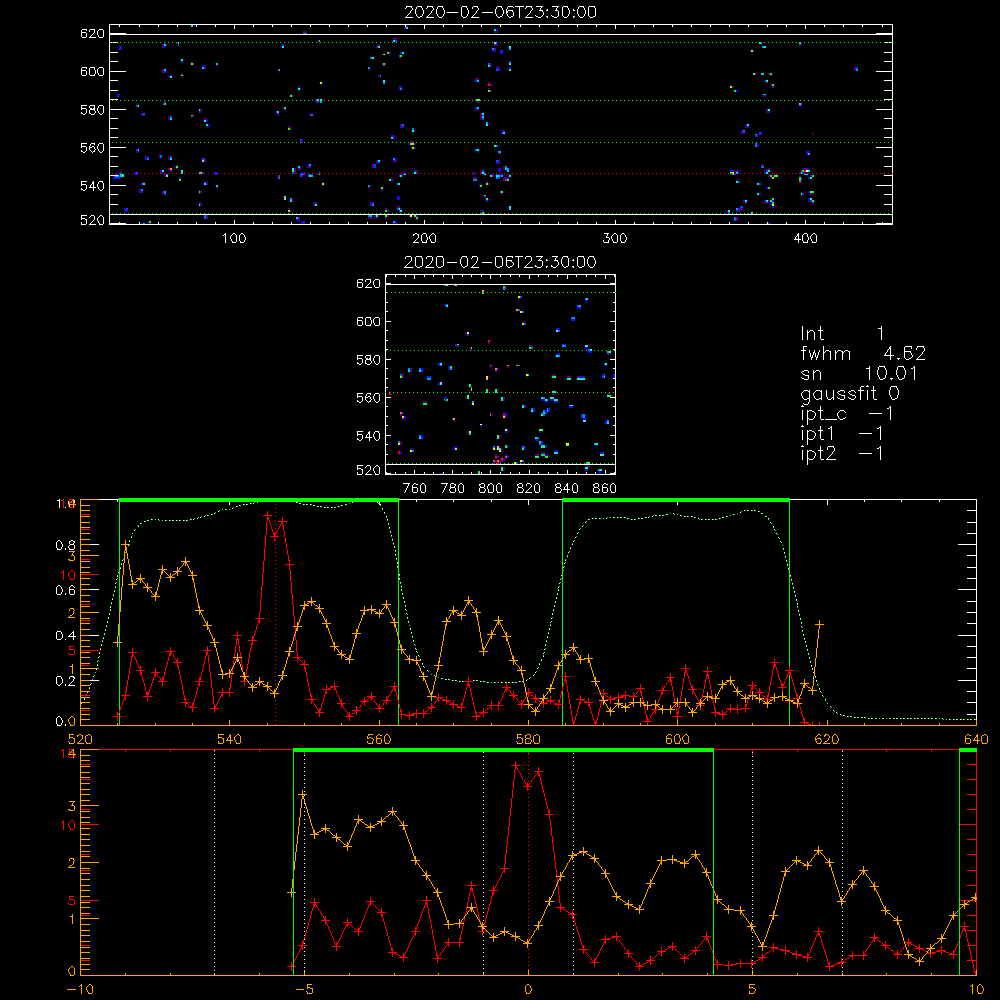This screenshot has height=1000, width=1000.
Task: Click x-axis label 5 below the bottom plot
Action: (x=752, y=990)
